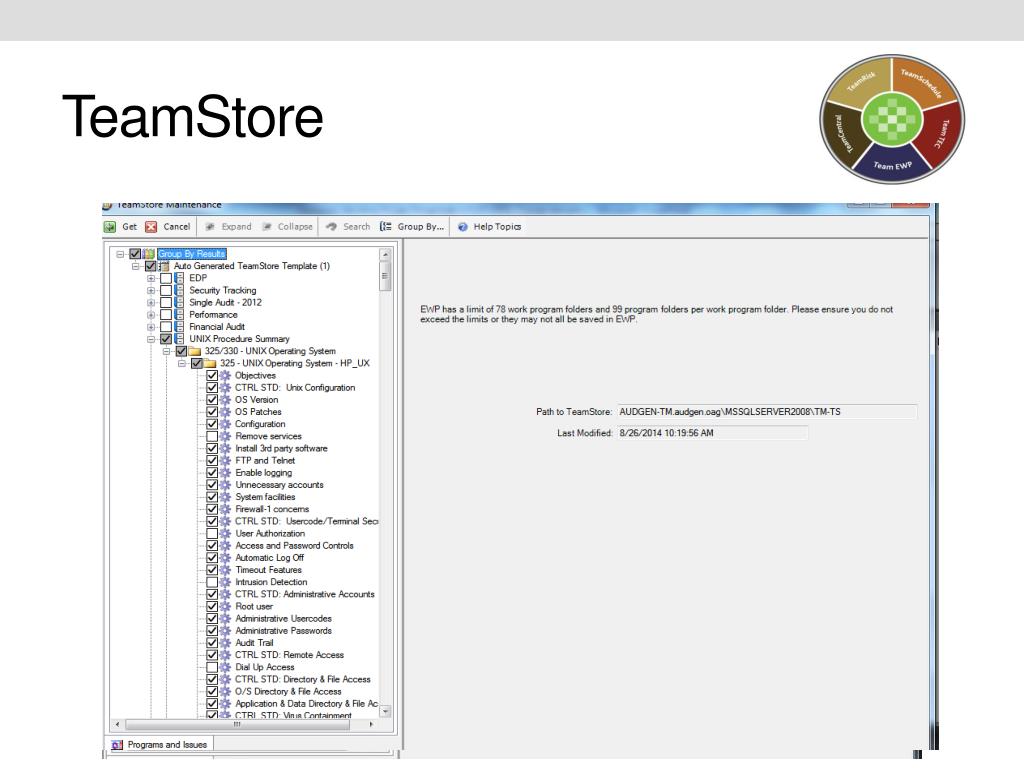The height and width of the screenshot is (768, 1024).
Task: Click the Search toolbar label
Action: click(x=357, y=227)
